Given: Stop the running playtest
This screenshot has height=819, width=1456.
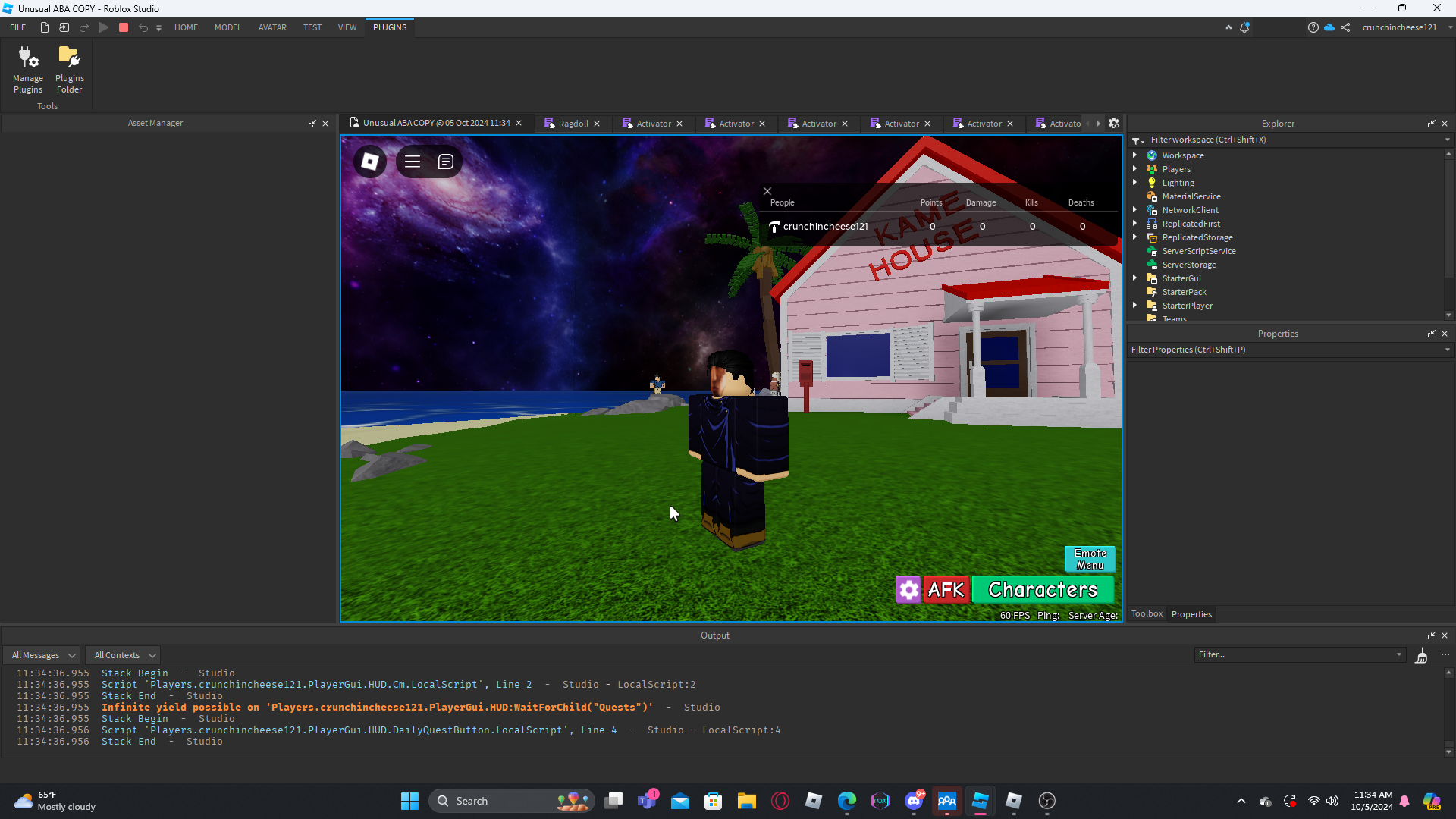Looking at the screenshot, I should coord(124,27).
